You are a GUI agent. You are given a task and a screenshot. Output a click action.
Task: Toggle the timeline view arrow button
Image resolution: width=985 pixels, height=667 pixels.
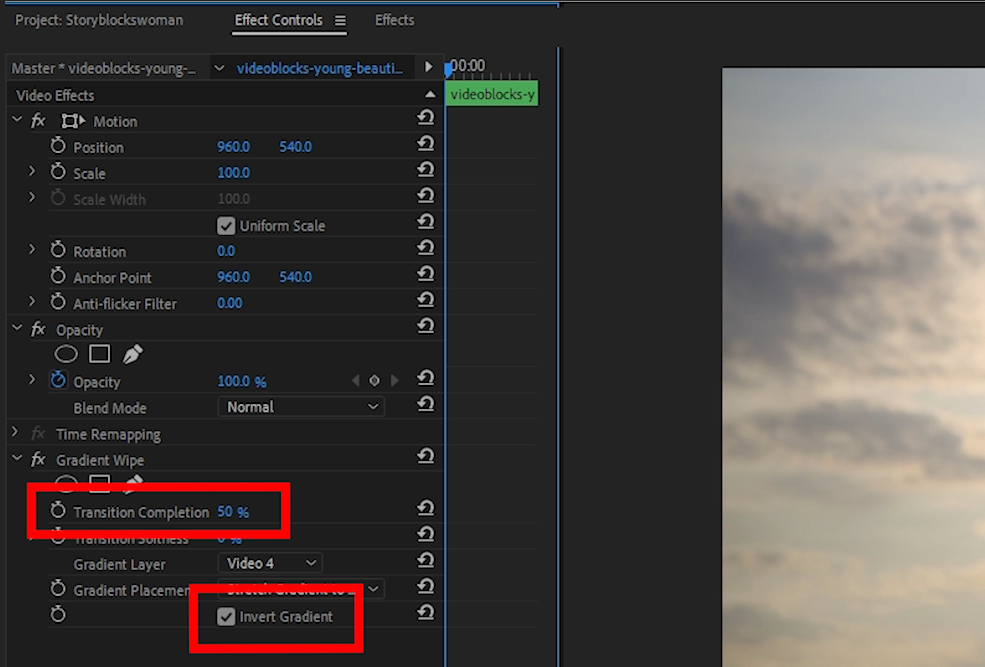428,67
